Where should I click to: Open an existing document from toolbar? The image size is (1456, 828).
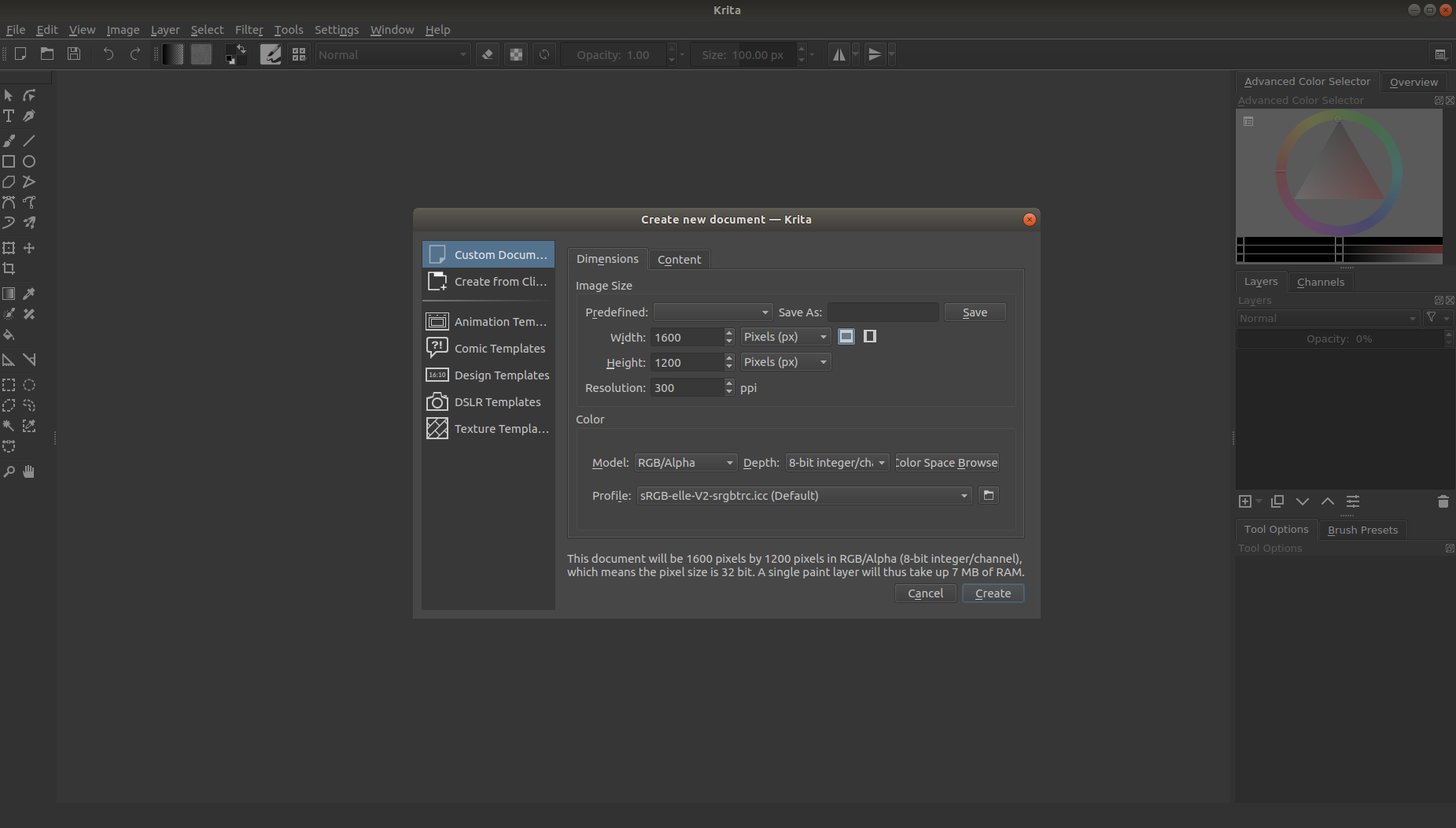point(47,54)
